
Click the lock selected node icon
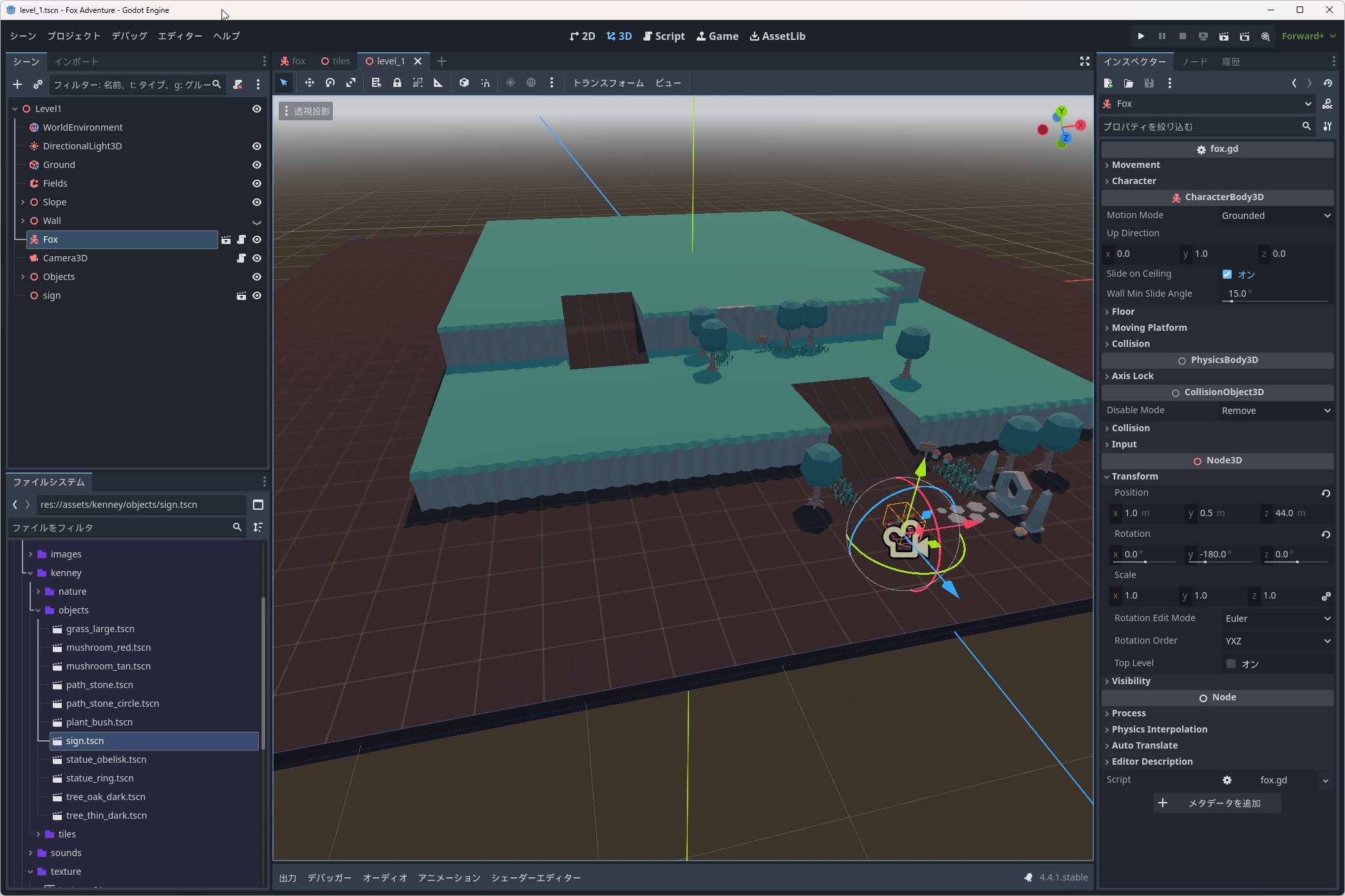(397, 83)
